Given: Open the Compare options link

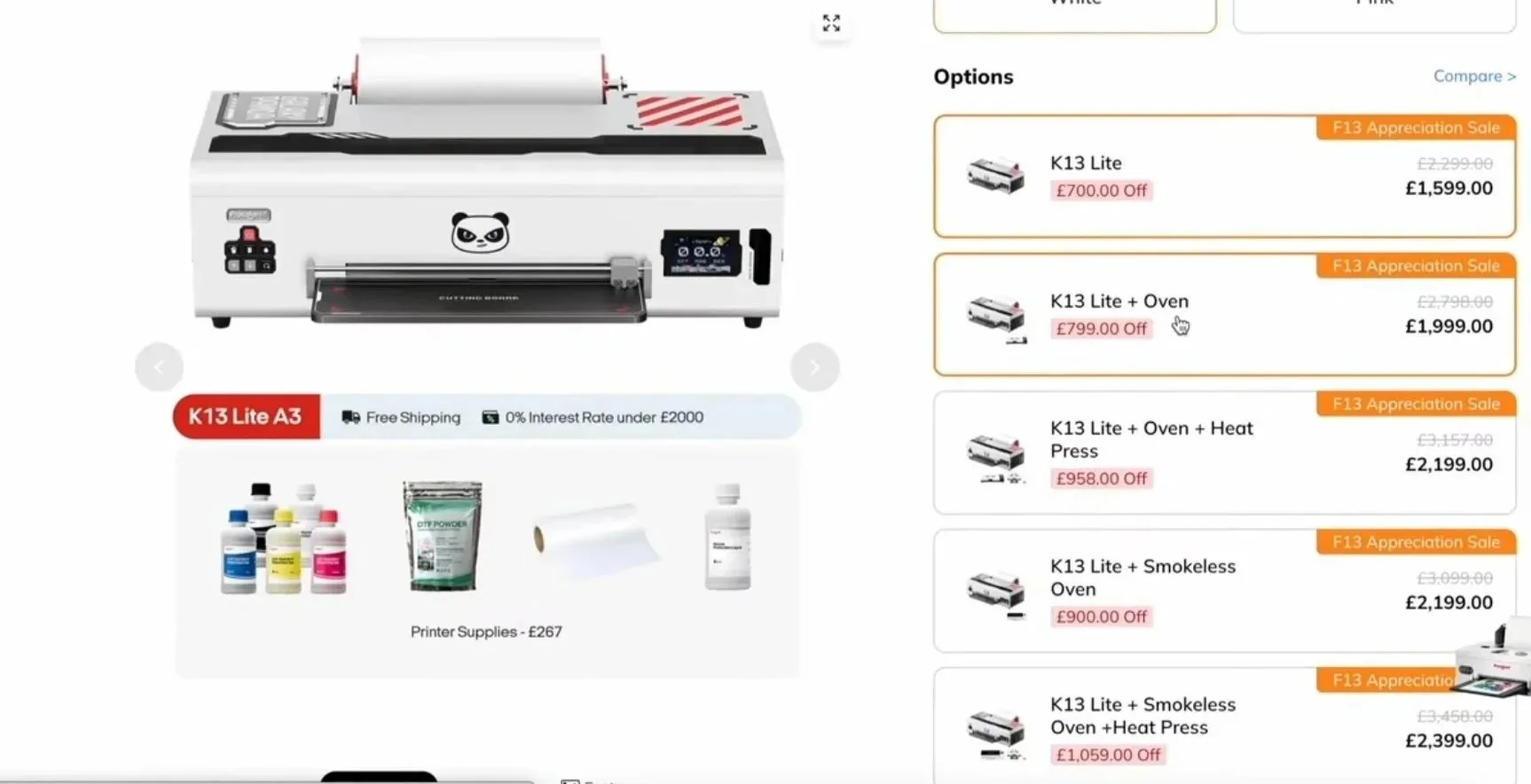Looking at the screenshot, I should (1474, 76).
